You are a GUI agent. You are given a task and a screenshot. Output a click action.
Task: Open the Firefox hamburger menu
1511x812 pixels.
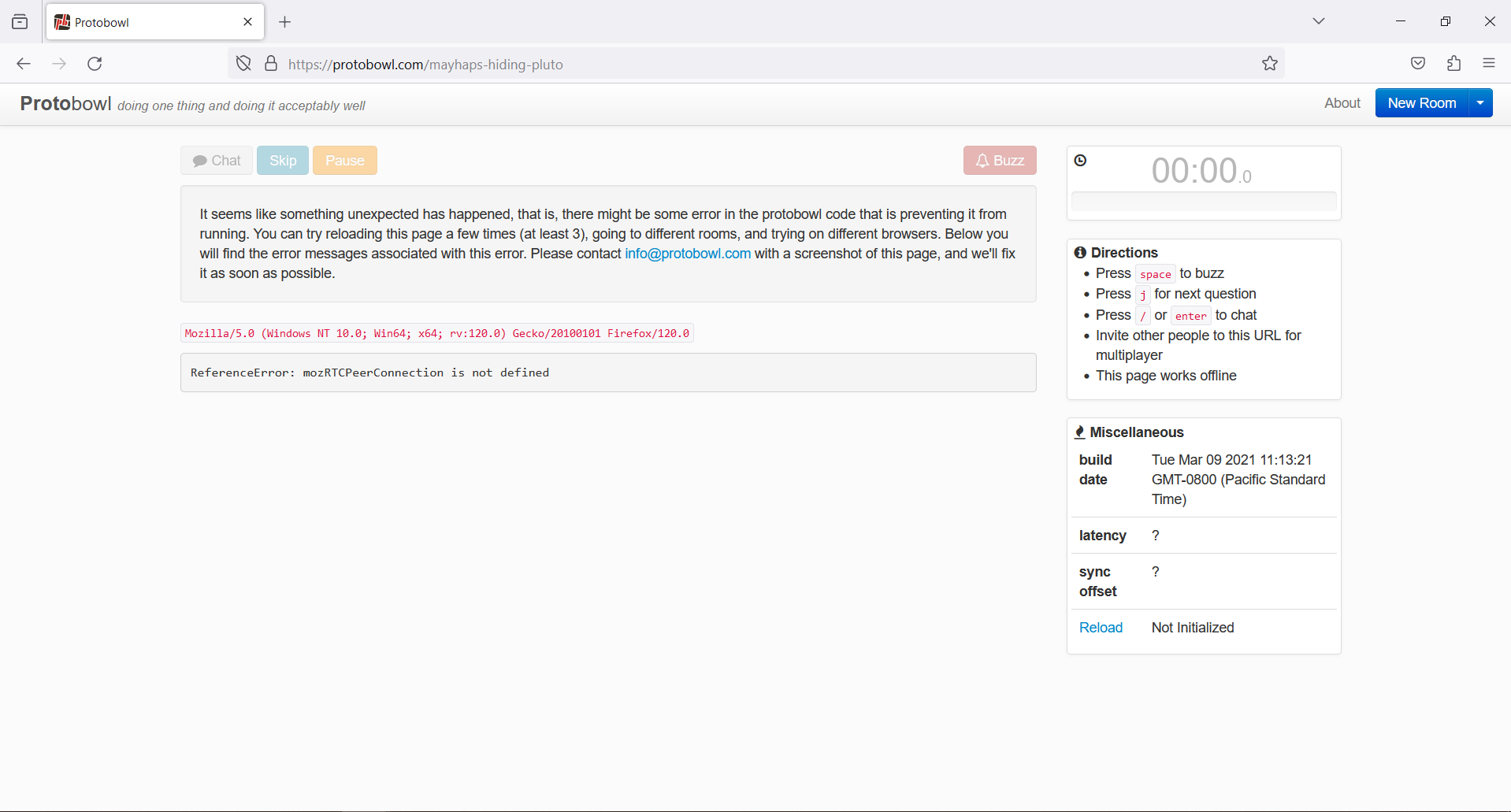click(x=1489, y=63)
